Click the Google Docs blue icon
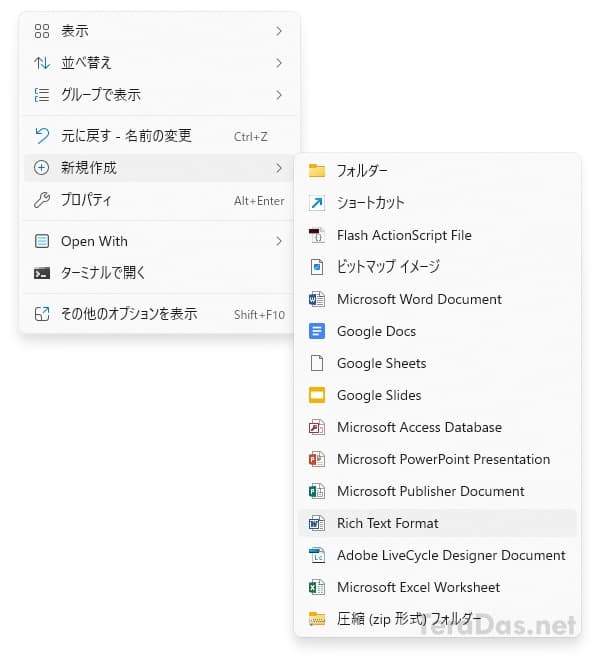 (317, 331)
